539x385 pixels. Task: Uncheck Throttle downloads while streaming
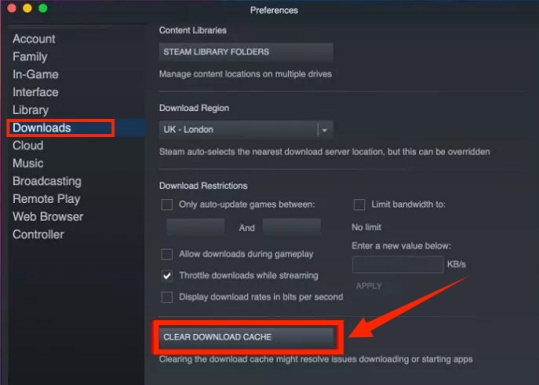(167, 276)
